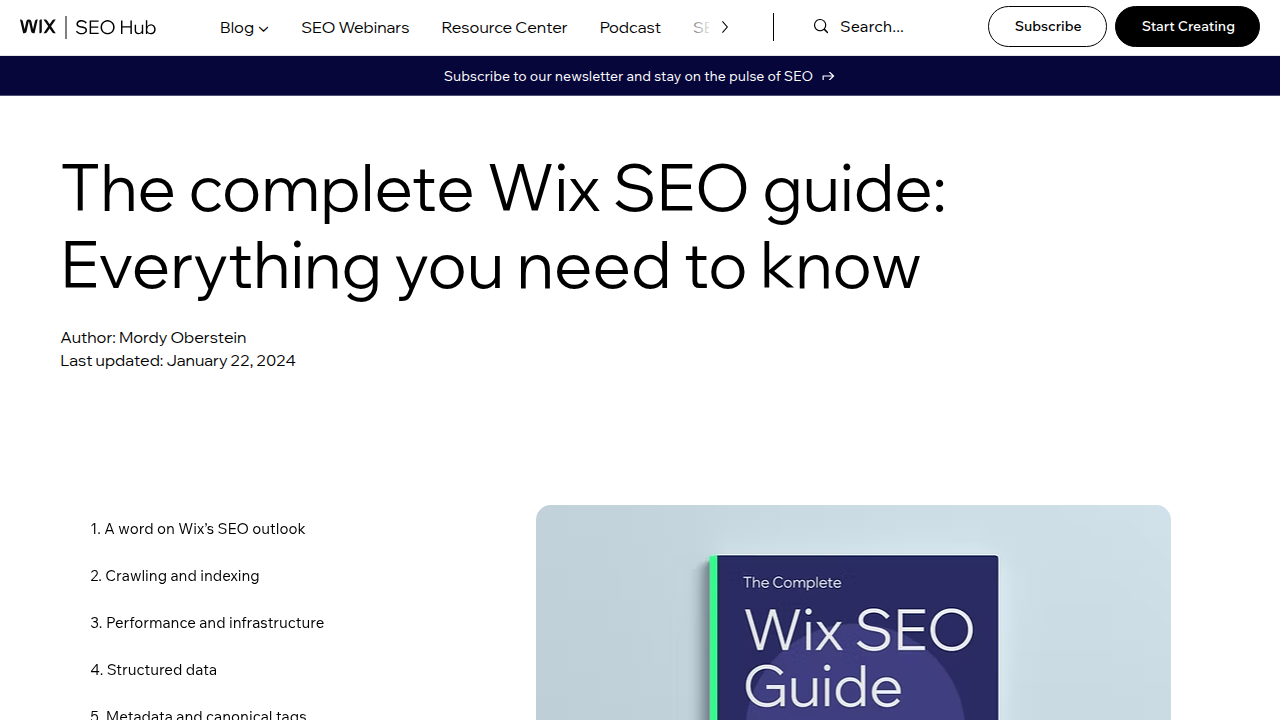
Task: Click the Wix logo
Action: coord(38,27)
